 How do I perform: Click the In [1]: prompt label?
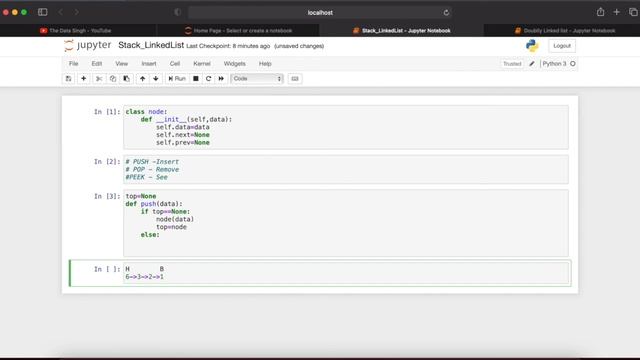[x=107, y=112]
